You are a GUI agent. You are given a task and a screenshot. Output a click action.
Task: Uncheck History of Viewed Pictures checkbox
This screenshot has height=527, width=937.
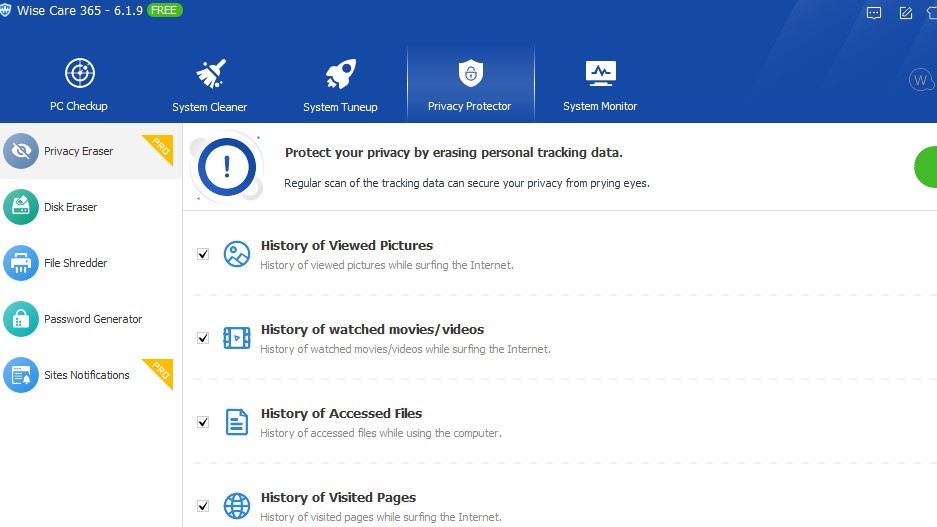(x=203, y=254)
